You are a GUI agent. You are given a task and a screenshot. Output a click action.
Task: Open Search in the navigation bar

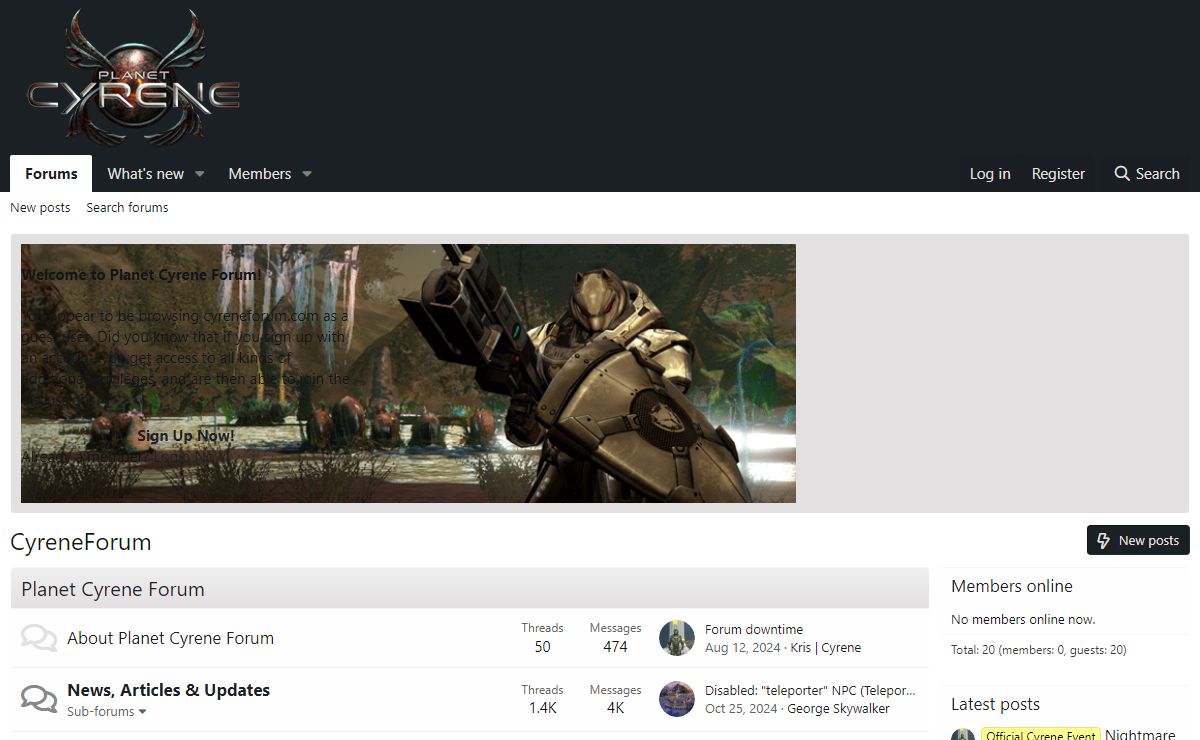1147,174
